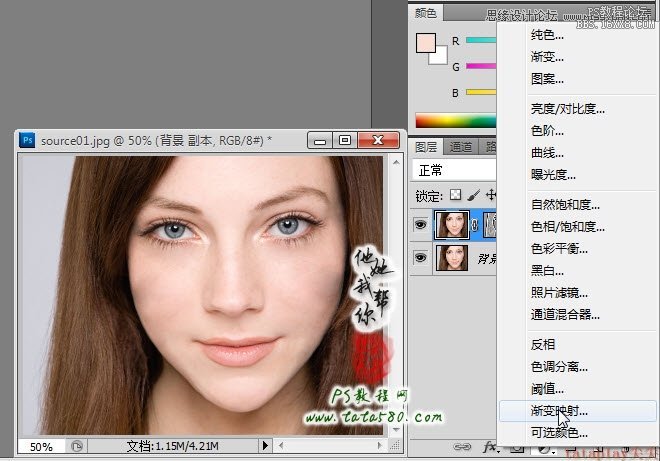
Task: Click the link layers chain icon
Action: (462, 447)
